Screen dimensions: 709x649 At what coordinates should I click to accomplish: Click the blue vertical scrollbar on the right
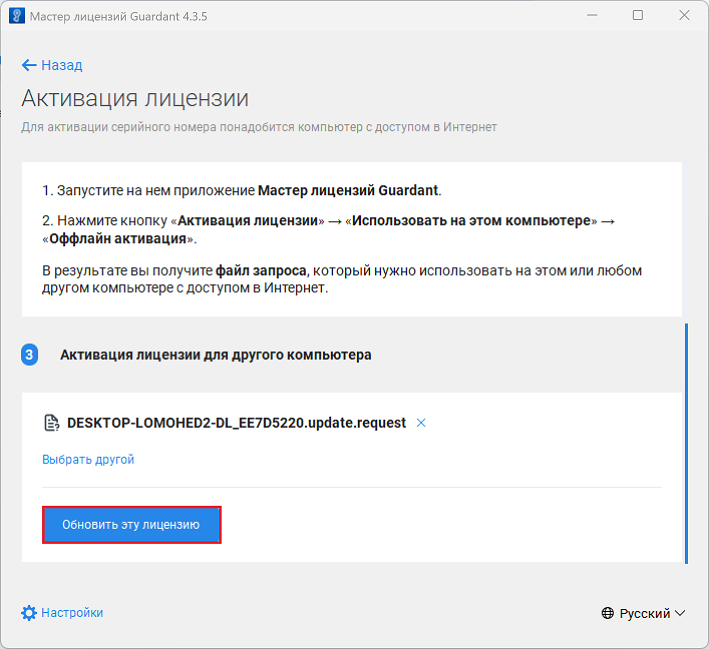(685, 440)
